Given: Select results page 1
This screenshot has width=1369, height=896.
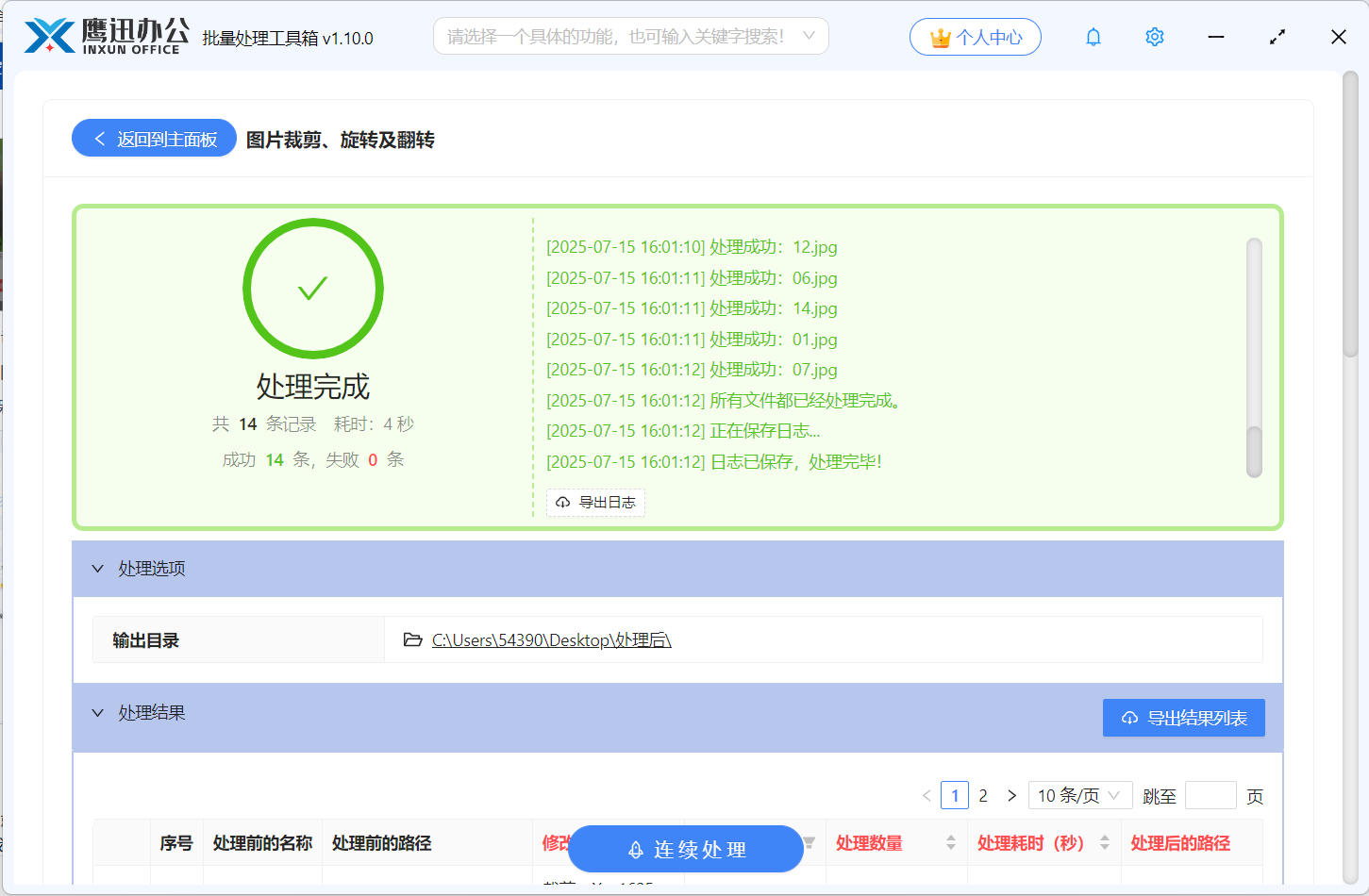Looking at the screenshot, I should [955, 795].
